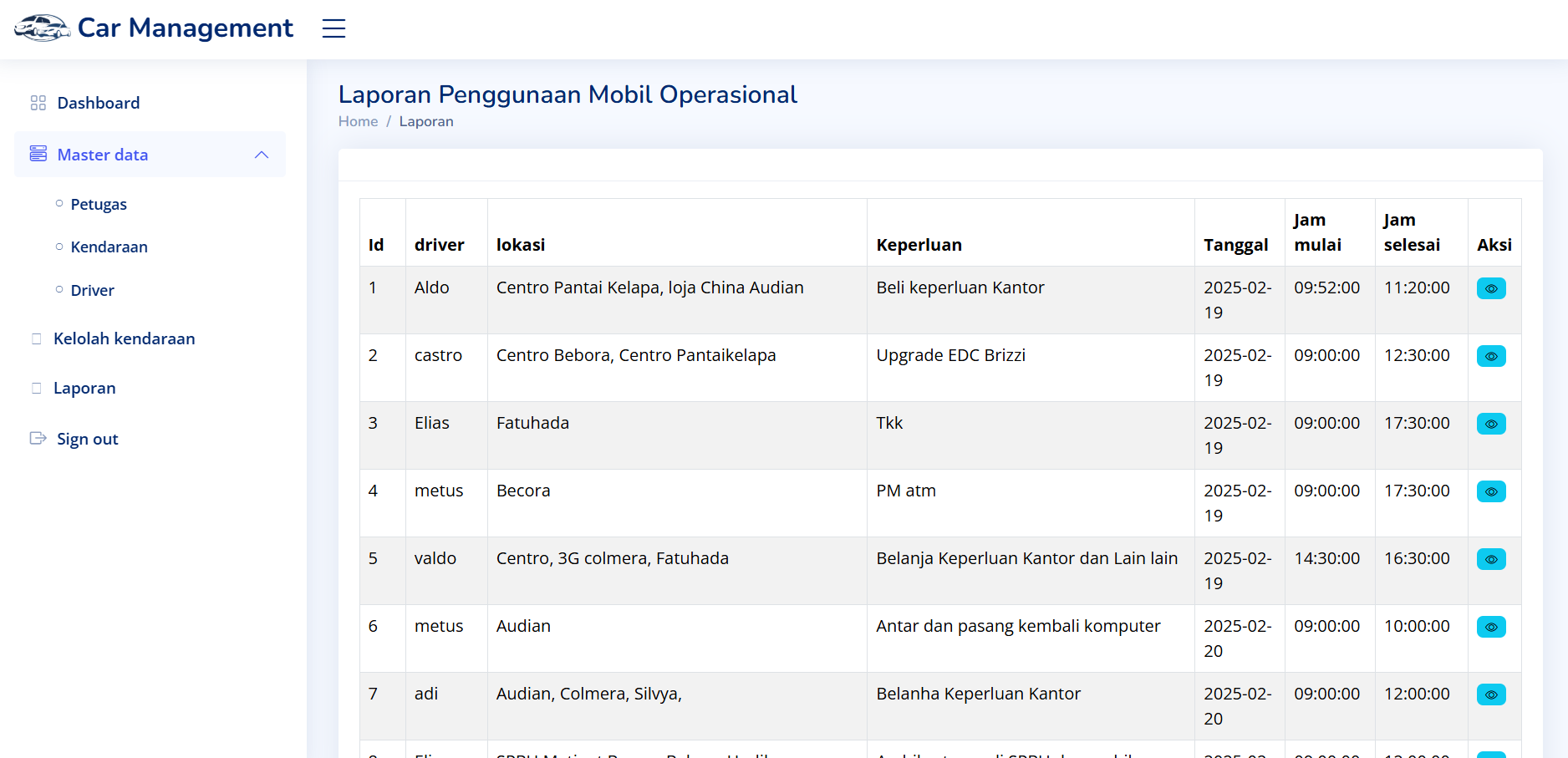Click the Master data stack icon

38,154
